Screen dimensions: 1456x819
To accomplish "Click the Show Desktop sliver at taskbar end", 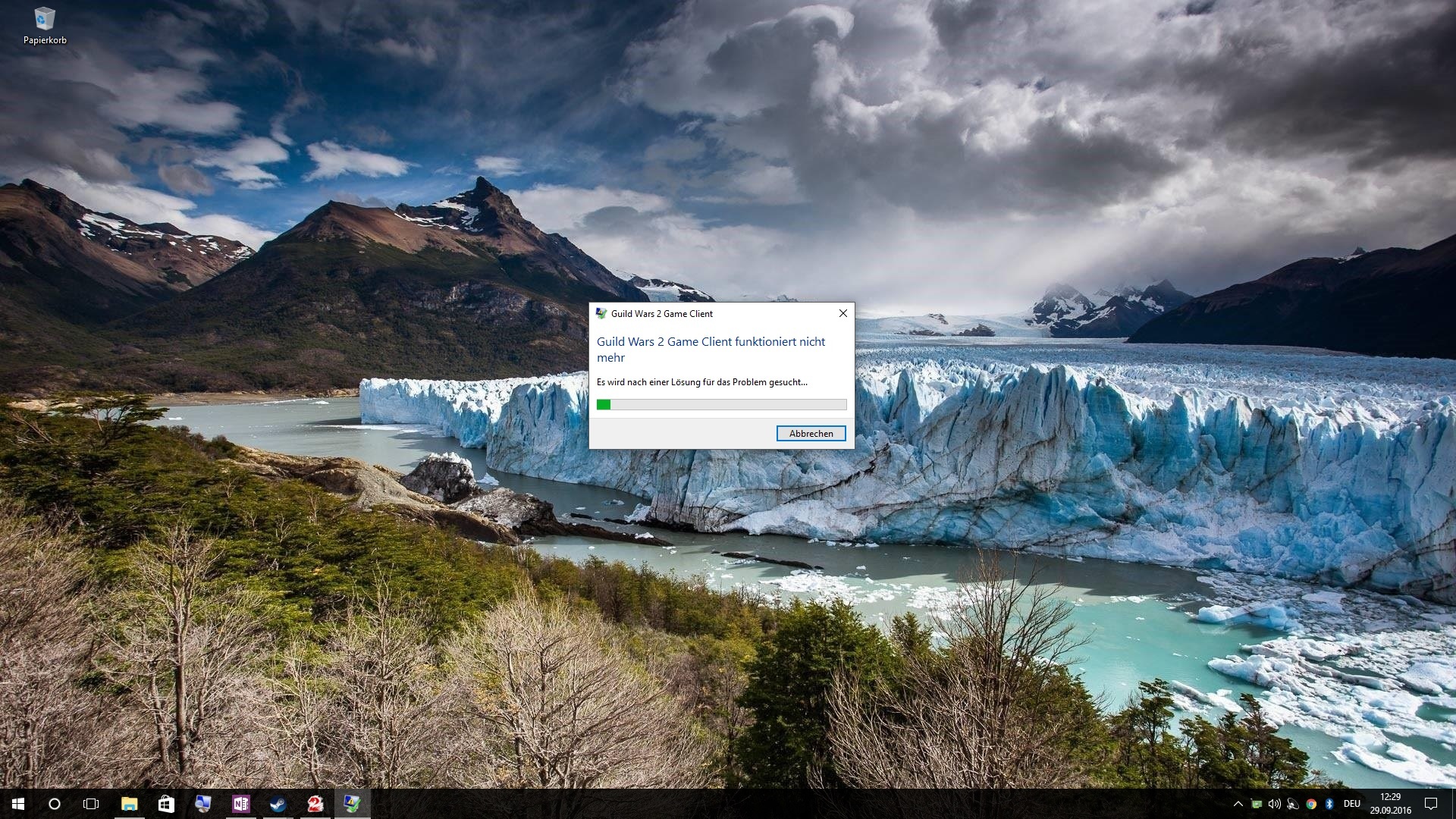I will coord(1453,804).
